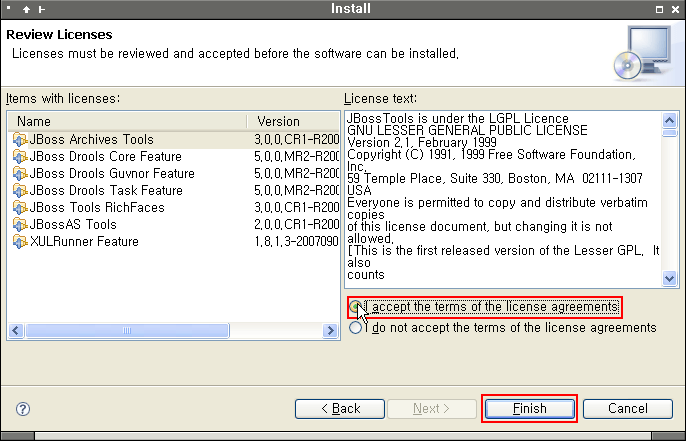Click the shade icon beside the title bar up arrow

pyautogui.click(x=42, y=9)
